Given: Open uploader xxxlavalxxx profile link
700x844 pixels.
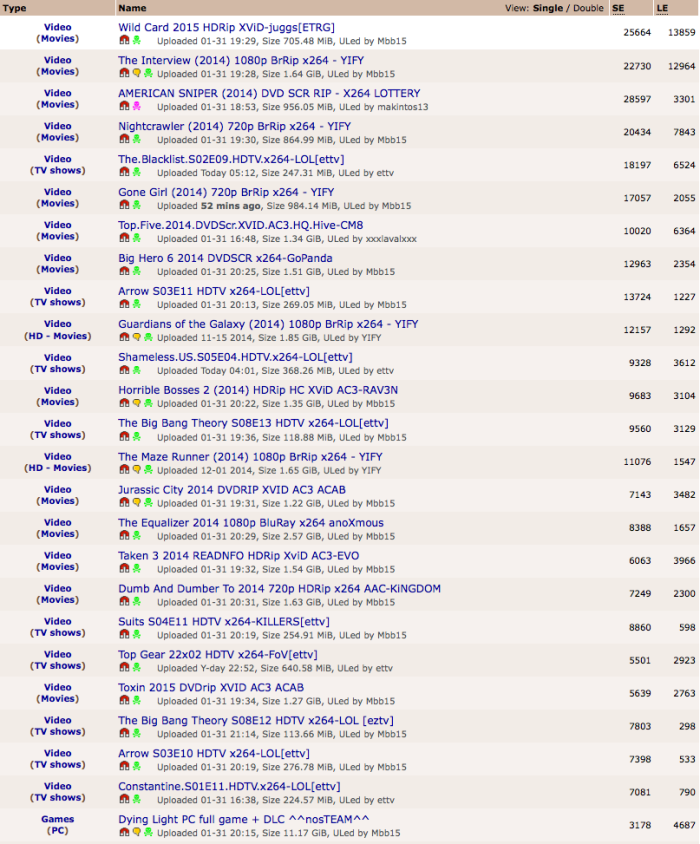Looking at the screenshot, I should [391, 238].
